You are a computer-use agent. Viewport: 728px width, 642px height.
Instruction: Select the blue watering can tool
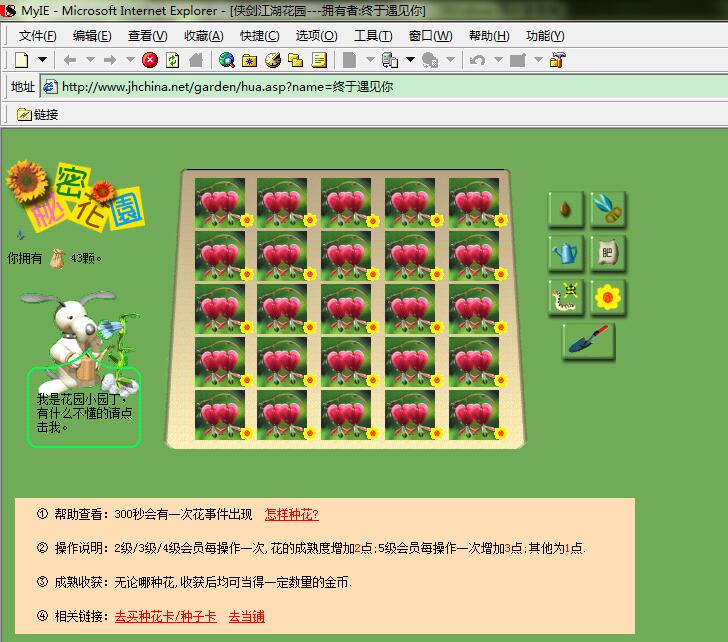[x=566, y=253]
